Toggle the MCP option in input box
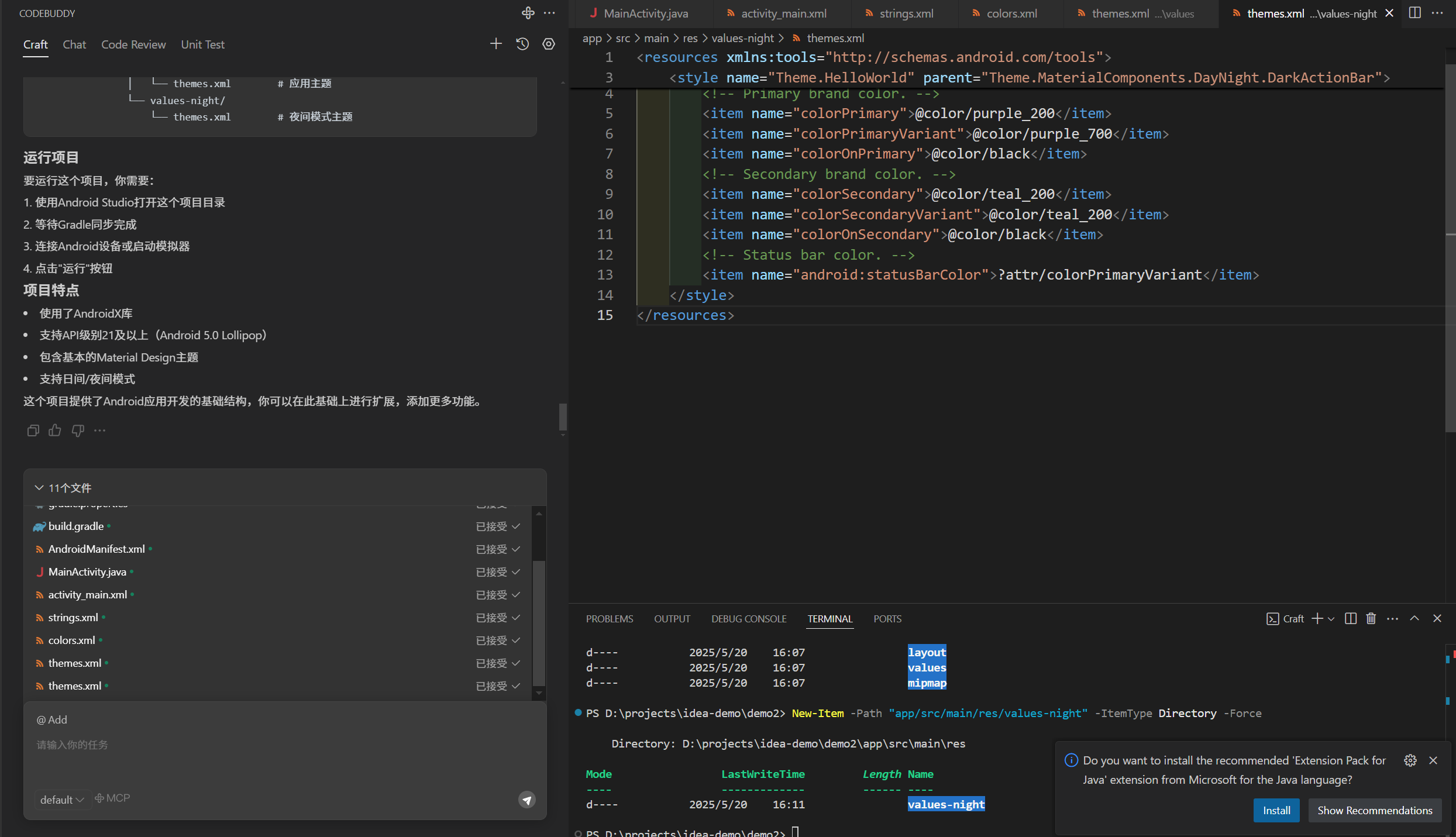 (x=113, y=798)
